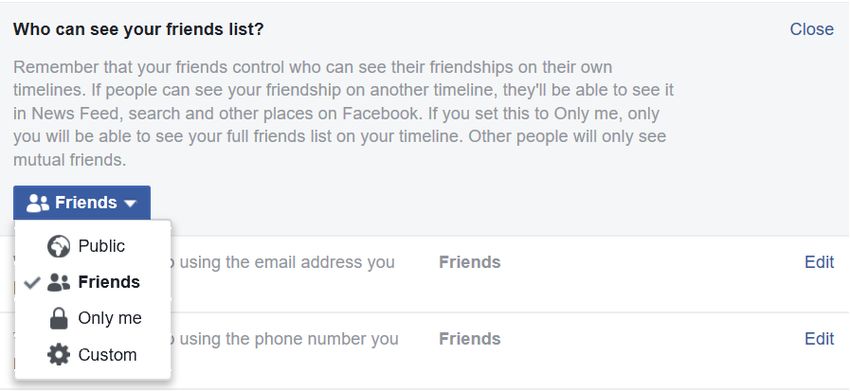Click the checkmark next to Friends option
The height and width of the screenshot is (391, 850).
(x=33, y=283)
